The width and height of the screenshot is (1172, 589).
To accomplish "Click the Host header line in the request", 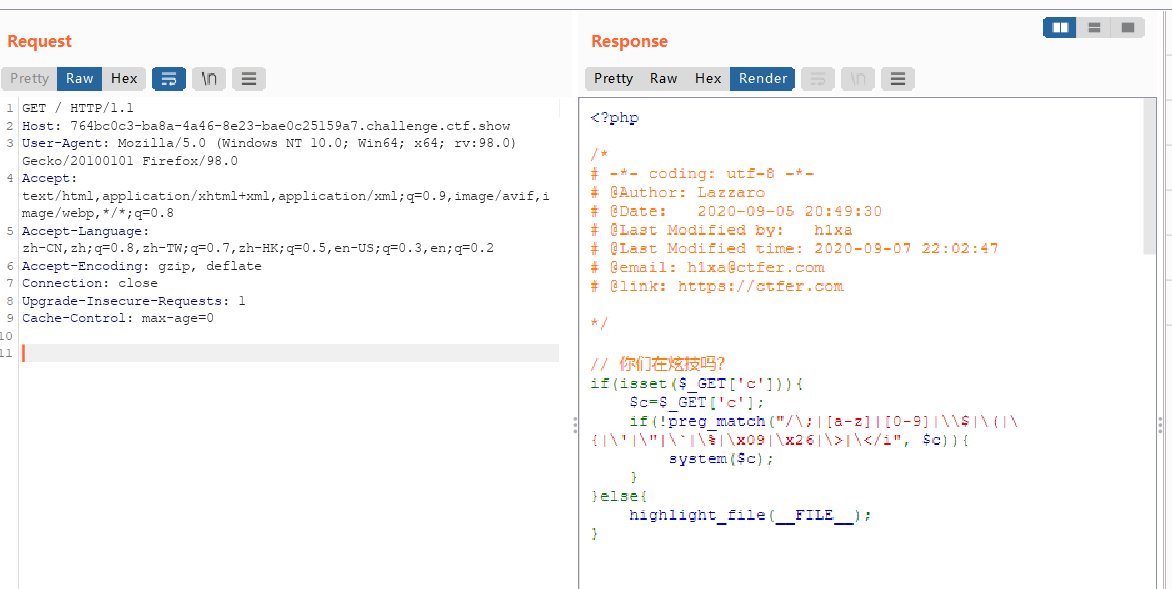I will tap(266, 126).
